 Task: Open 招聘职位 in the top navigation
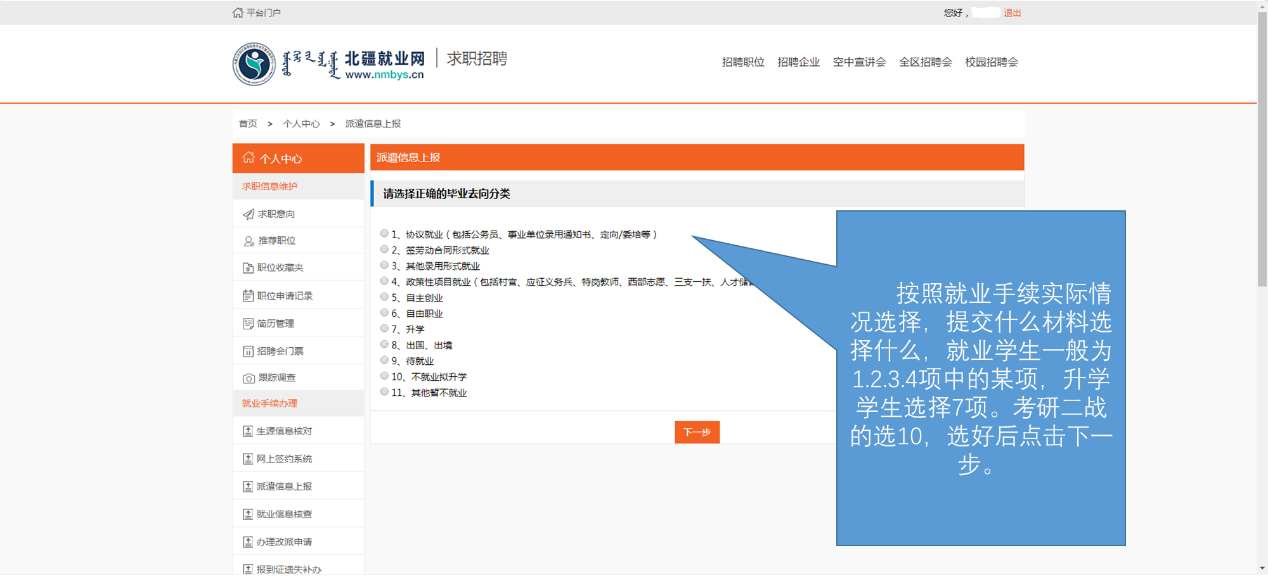click(743, 62)
